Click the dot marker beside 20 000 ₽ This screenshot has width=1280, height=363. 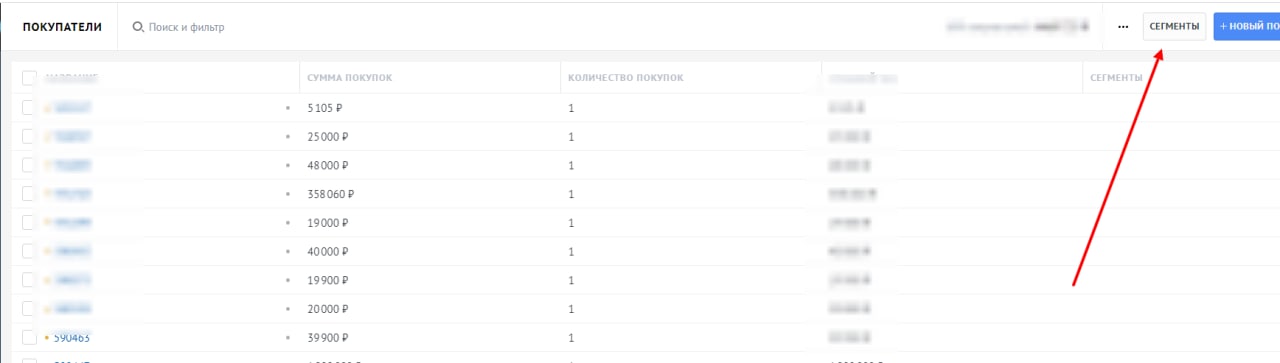tap(288, 309)
